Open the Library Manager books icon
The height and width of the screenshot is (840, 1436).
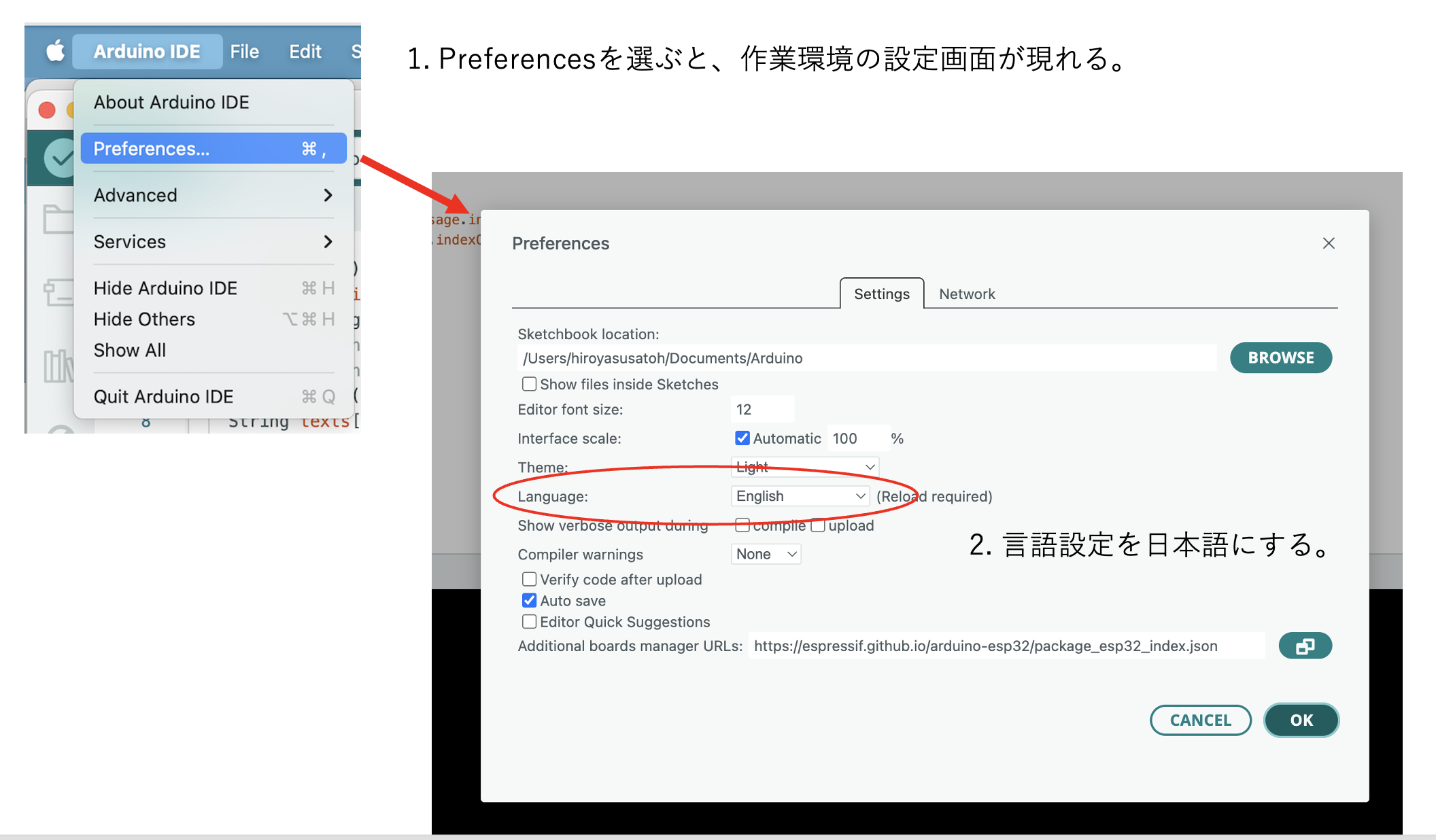(x=58, y=365)
